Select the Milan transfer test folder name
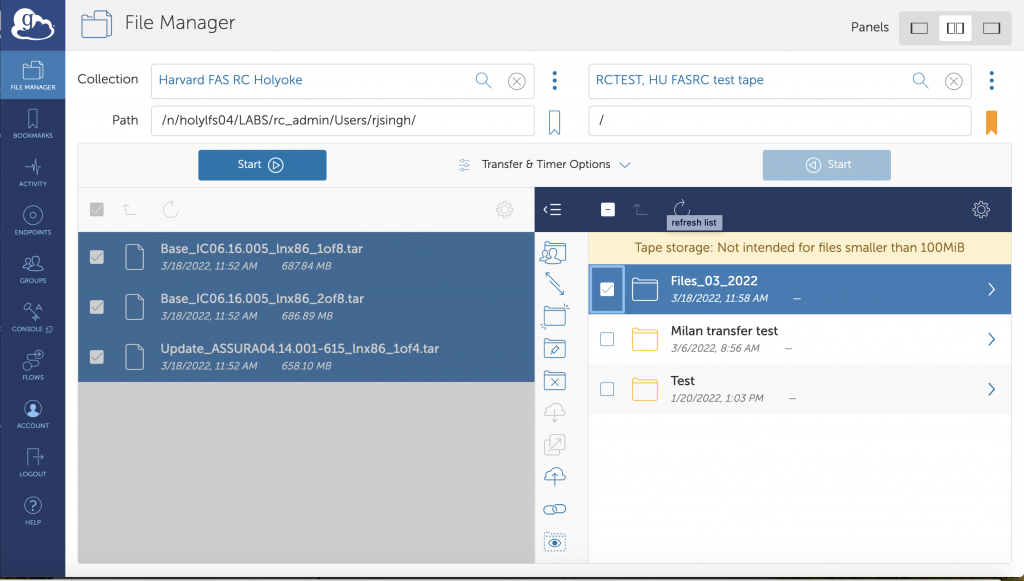This screenshot has height=581, width=1024. pyautogui.click(x=724, y=331)
